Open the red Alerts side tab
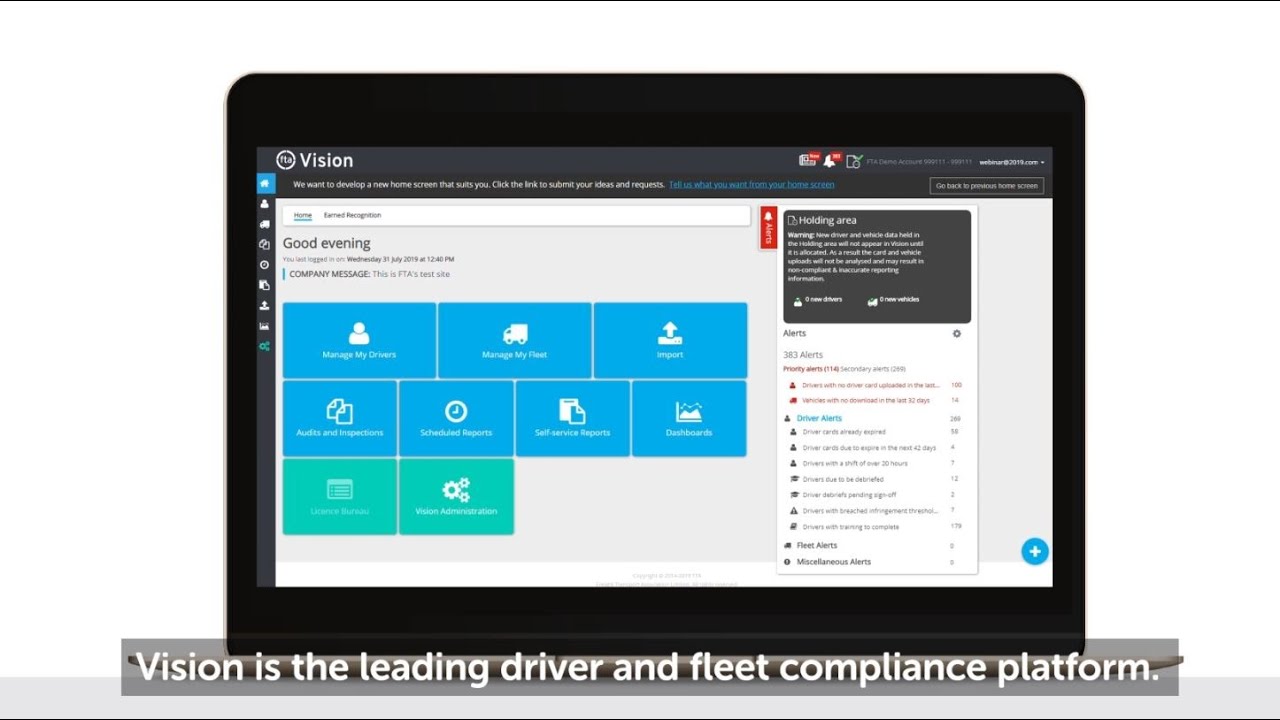Viewport: 1280px width, 720px height. coord(768,228)
